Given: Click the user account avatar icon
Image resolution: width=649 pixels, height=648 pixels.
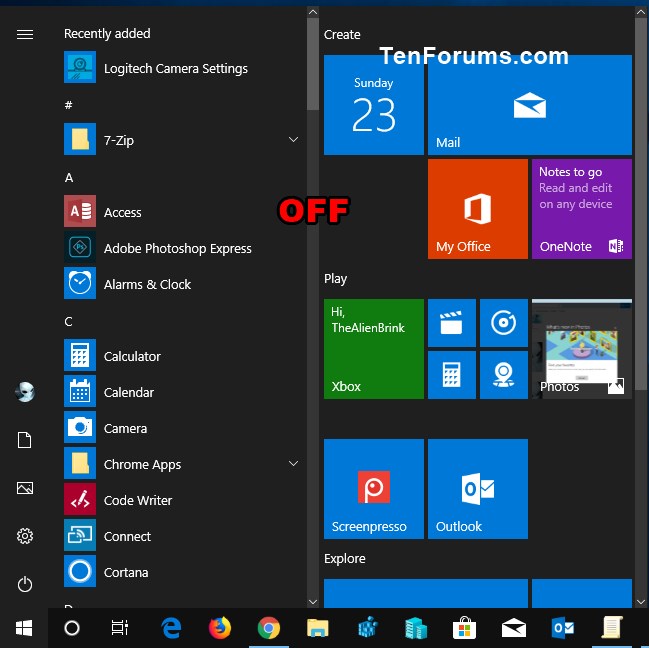Looking at the screenshot, I should click(25, 392).
